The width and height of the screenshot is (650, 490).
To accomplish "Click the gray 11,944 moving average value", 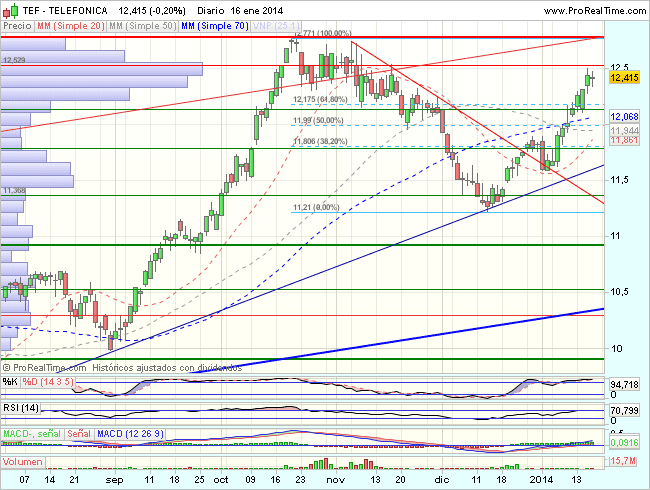I will pos(624,131).
